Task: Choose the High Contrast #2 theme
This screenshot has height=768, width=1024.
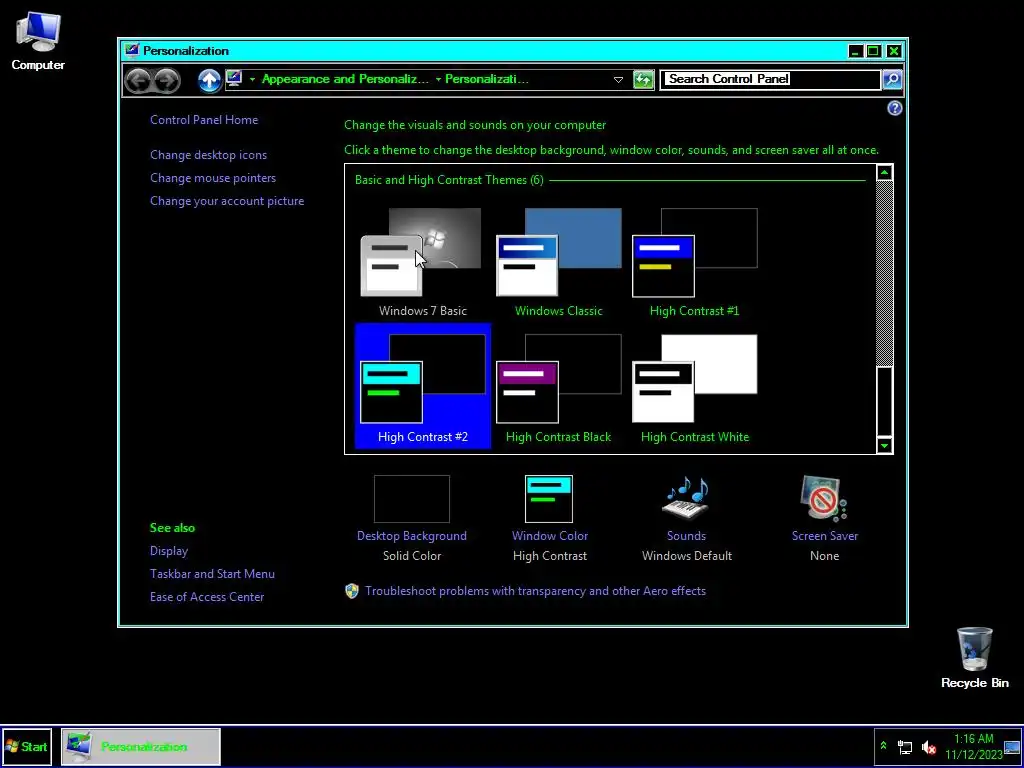Action: point(423,387)
